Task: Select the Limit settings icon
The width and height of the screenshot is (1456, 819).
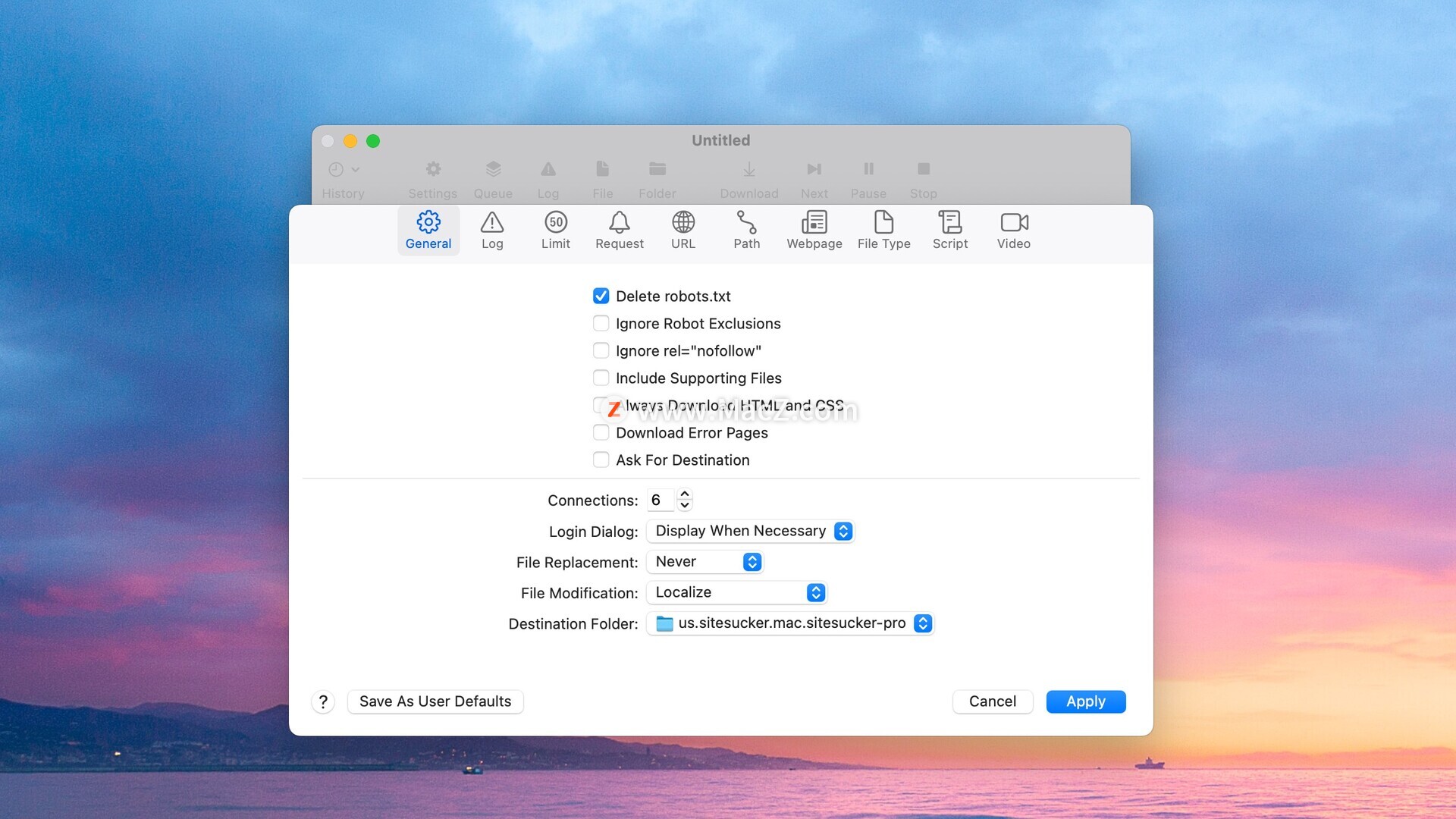Action: pos(556,230)
